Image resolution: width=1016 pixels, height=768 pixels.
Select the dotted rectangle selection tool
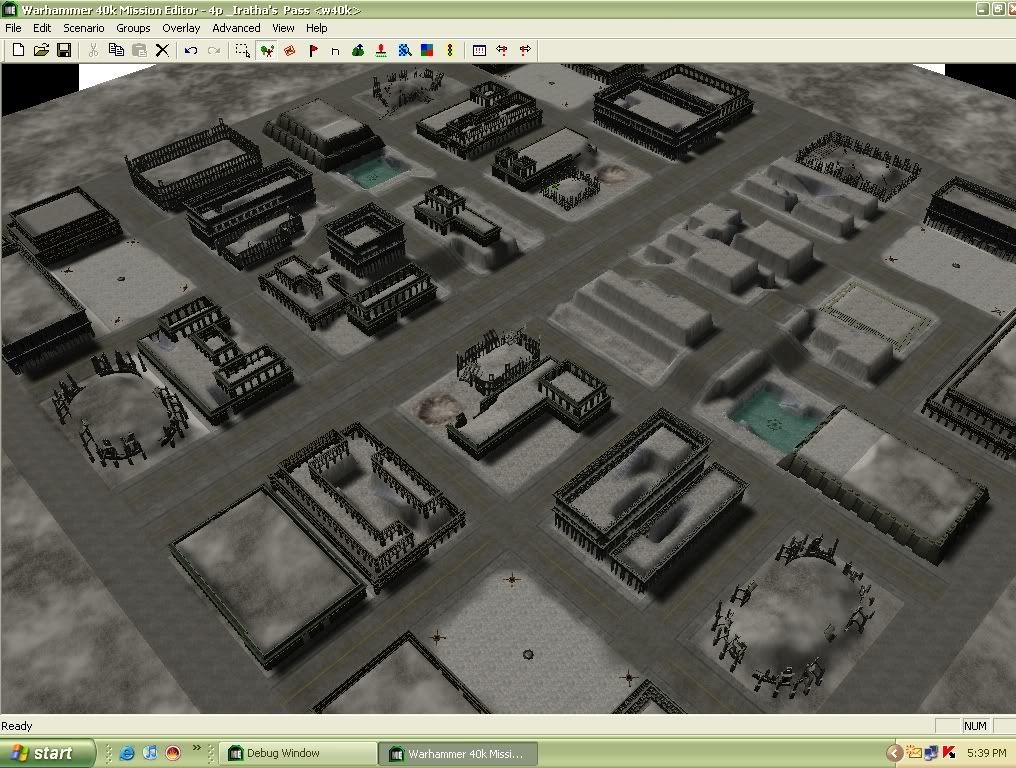pos(243,50)
